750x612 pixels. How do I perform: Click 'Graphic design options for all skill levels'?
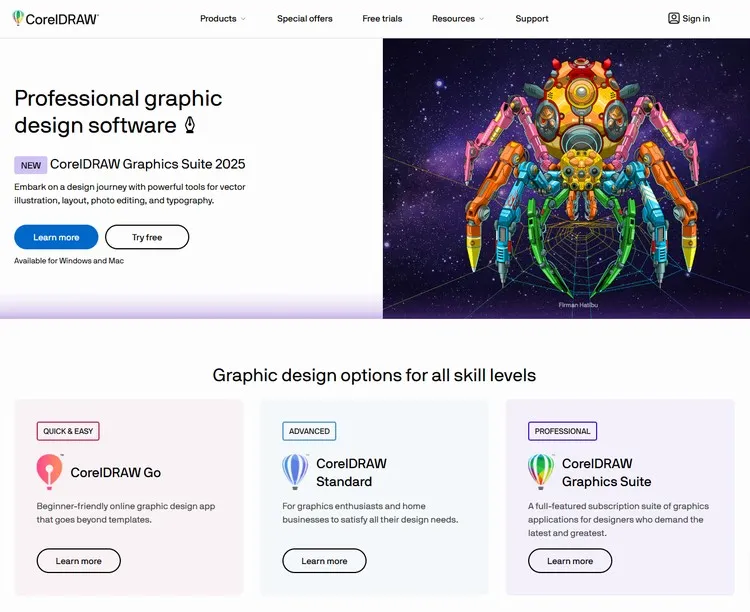click(x=374, y=375)
